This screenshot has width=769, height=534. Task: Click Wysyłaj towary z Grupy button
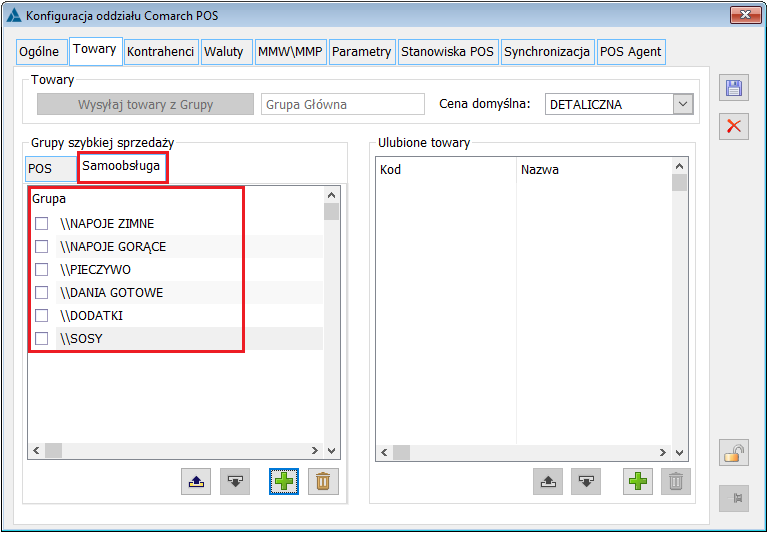[146, 104]
